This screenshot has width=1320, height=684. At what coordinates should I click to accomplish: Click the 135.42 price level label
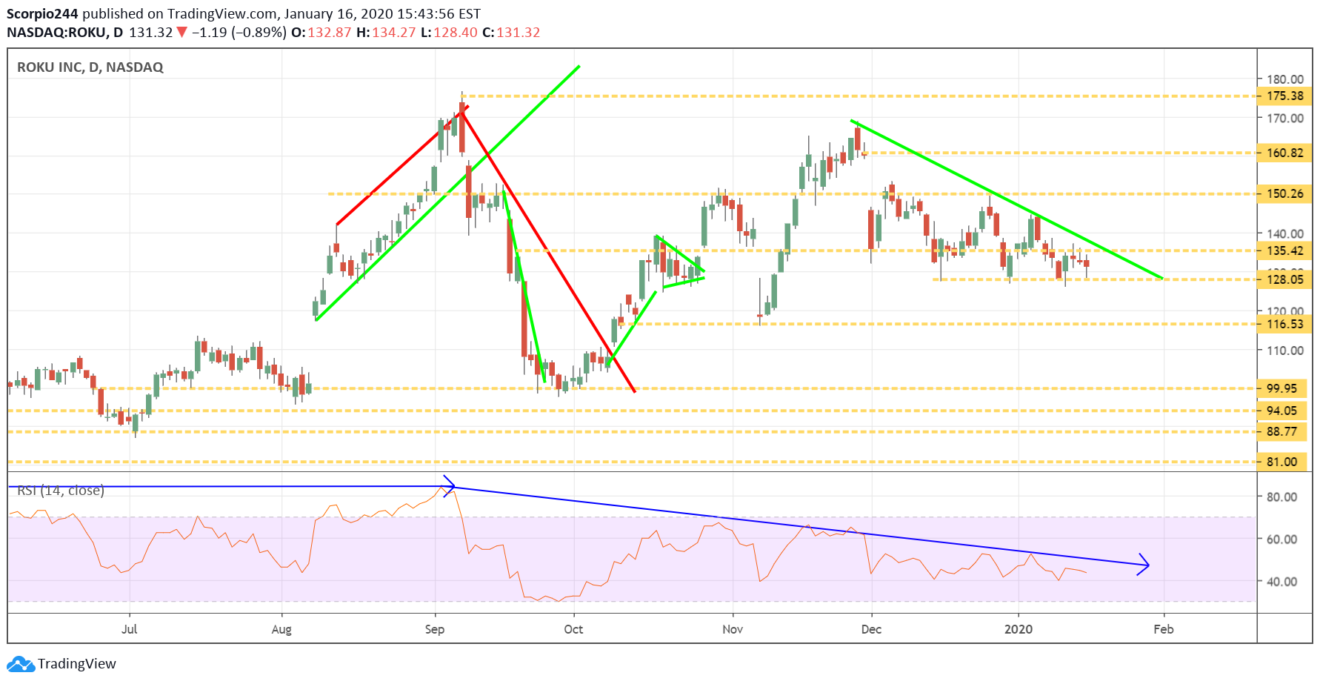tap(1283, 251)
